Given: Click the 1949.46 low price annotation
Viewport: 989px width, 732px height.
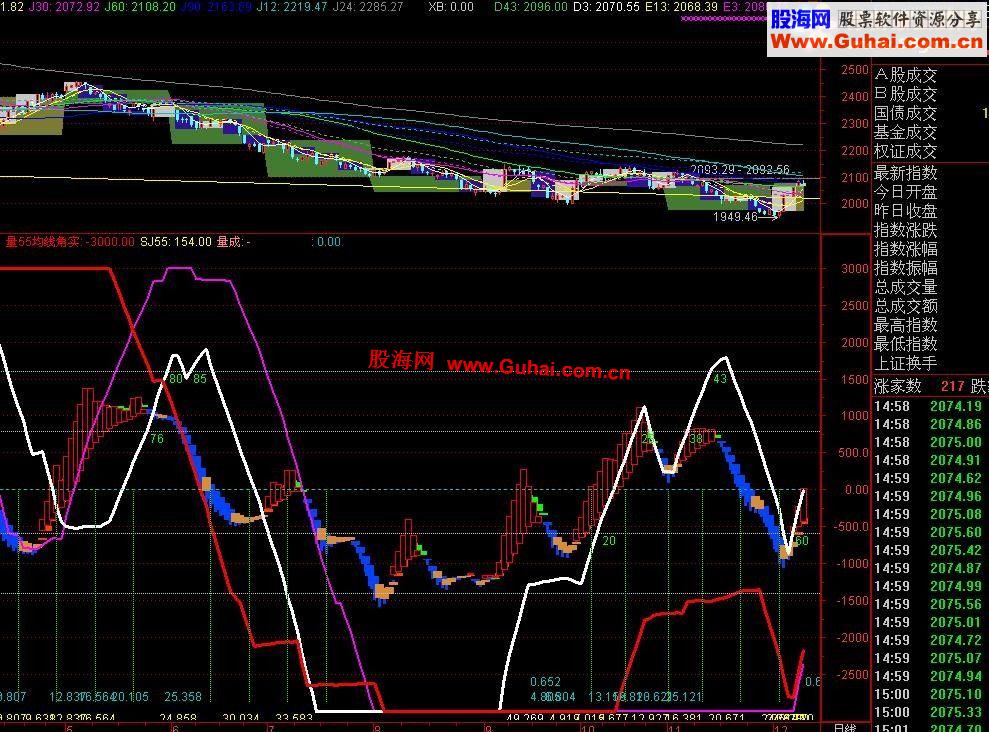Looking at the screenshot, I should (735, 217).
